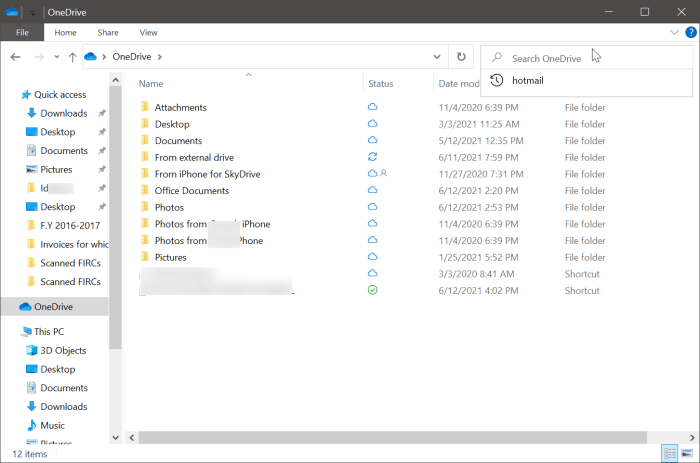Click the Music note icon in sidebar
Image resolution: width=700 pixels, height=463 pixels.
[x=31, y=425]
